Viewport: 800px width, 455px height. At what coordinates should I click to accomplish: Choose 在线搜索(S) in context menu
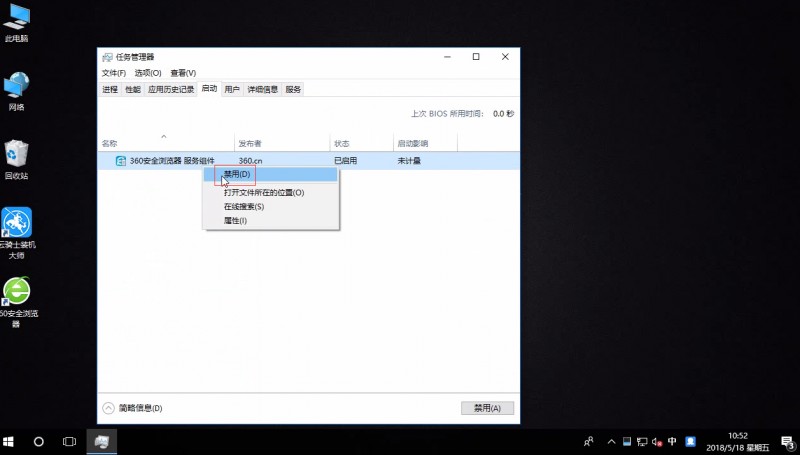270,207
